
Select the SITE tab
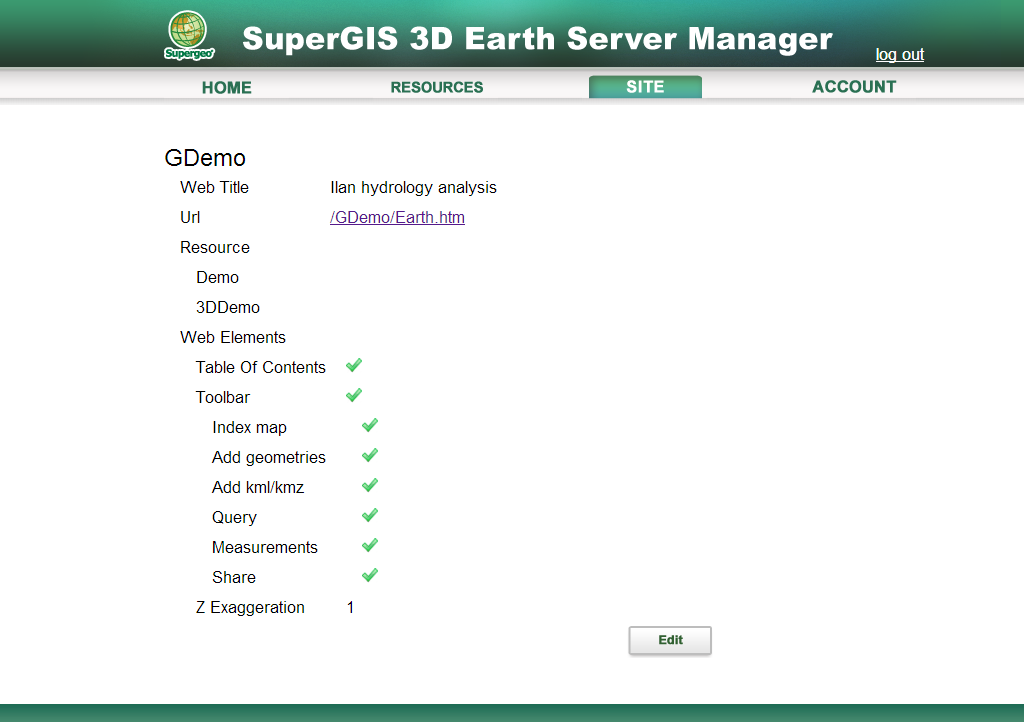coord(645,87)
